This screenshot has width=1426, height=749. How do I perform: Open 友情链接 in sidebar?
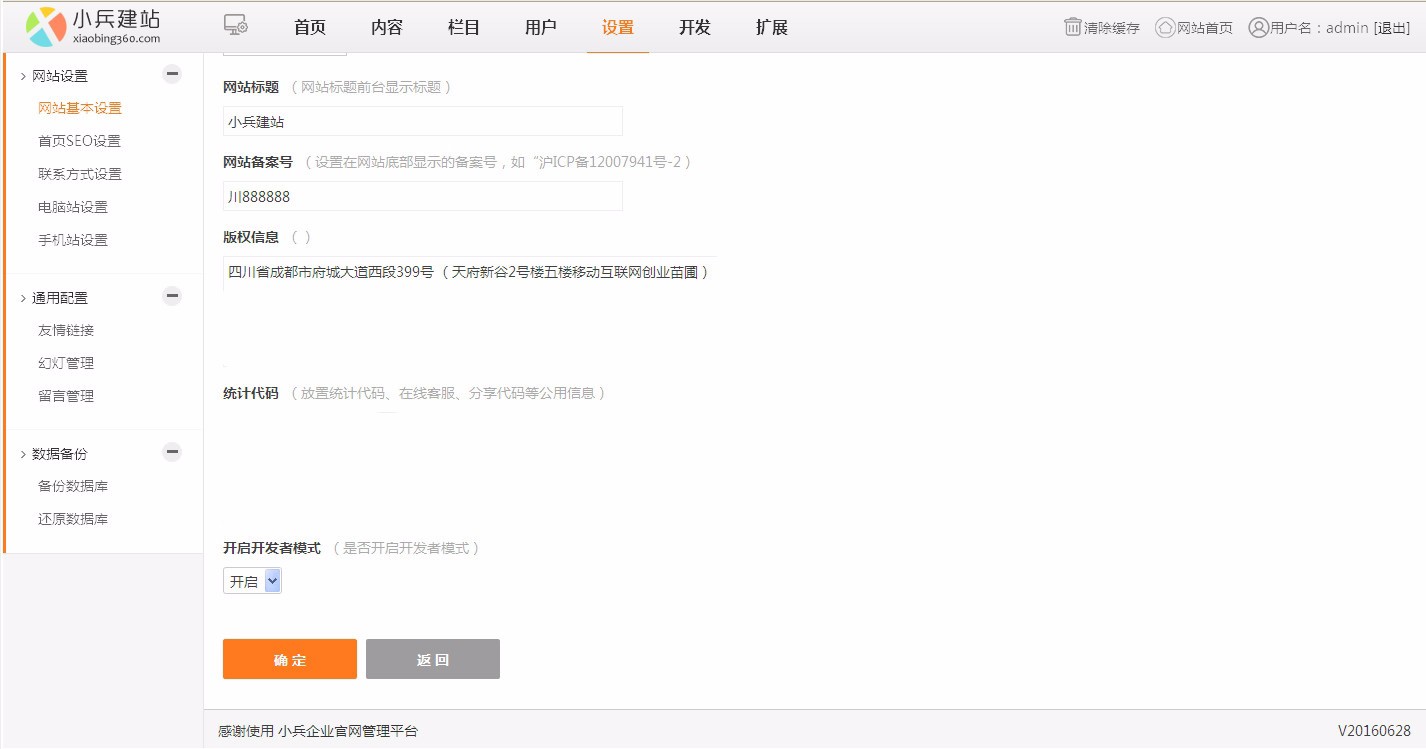coord(66,330)
